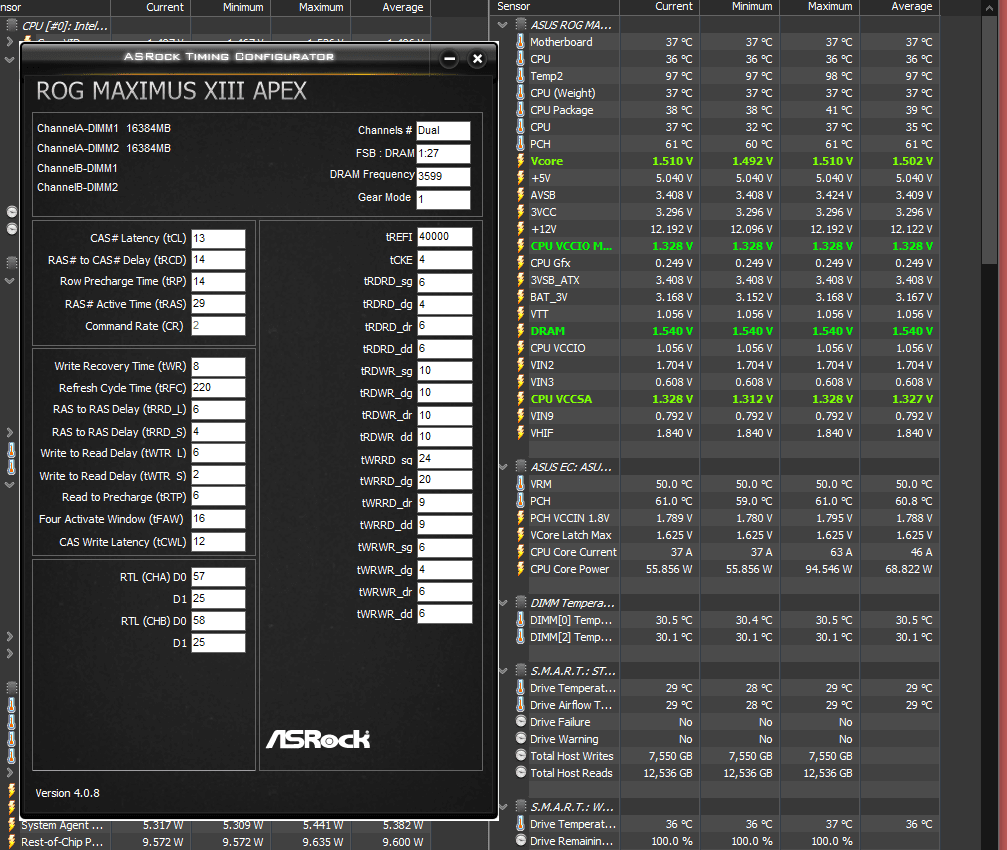Click the thermometer icon beside DIMM[0] Temp
Viewport: 1007px width, 850px height.
[x=520, y=620]
